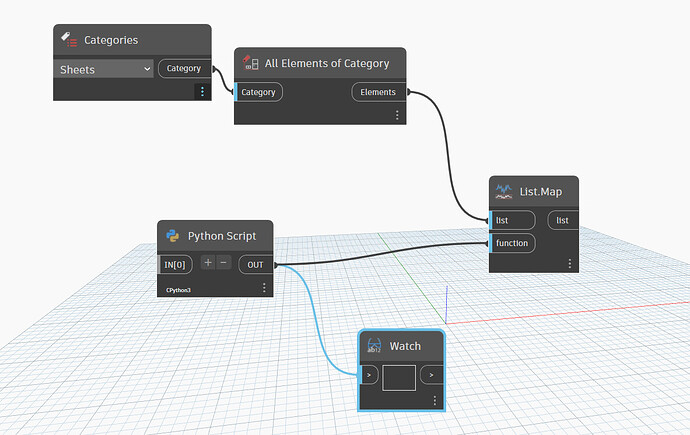The width and height of the screenshot is (690, 435).
Task: Click the Python Script node icon
Action: pyautogui.click(x=172, y=236)
